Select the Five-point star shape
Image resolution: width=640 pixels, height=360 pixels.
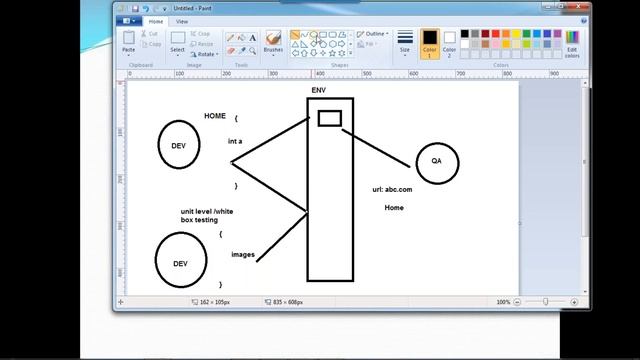click(x=332, y=53)
